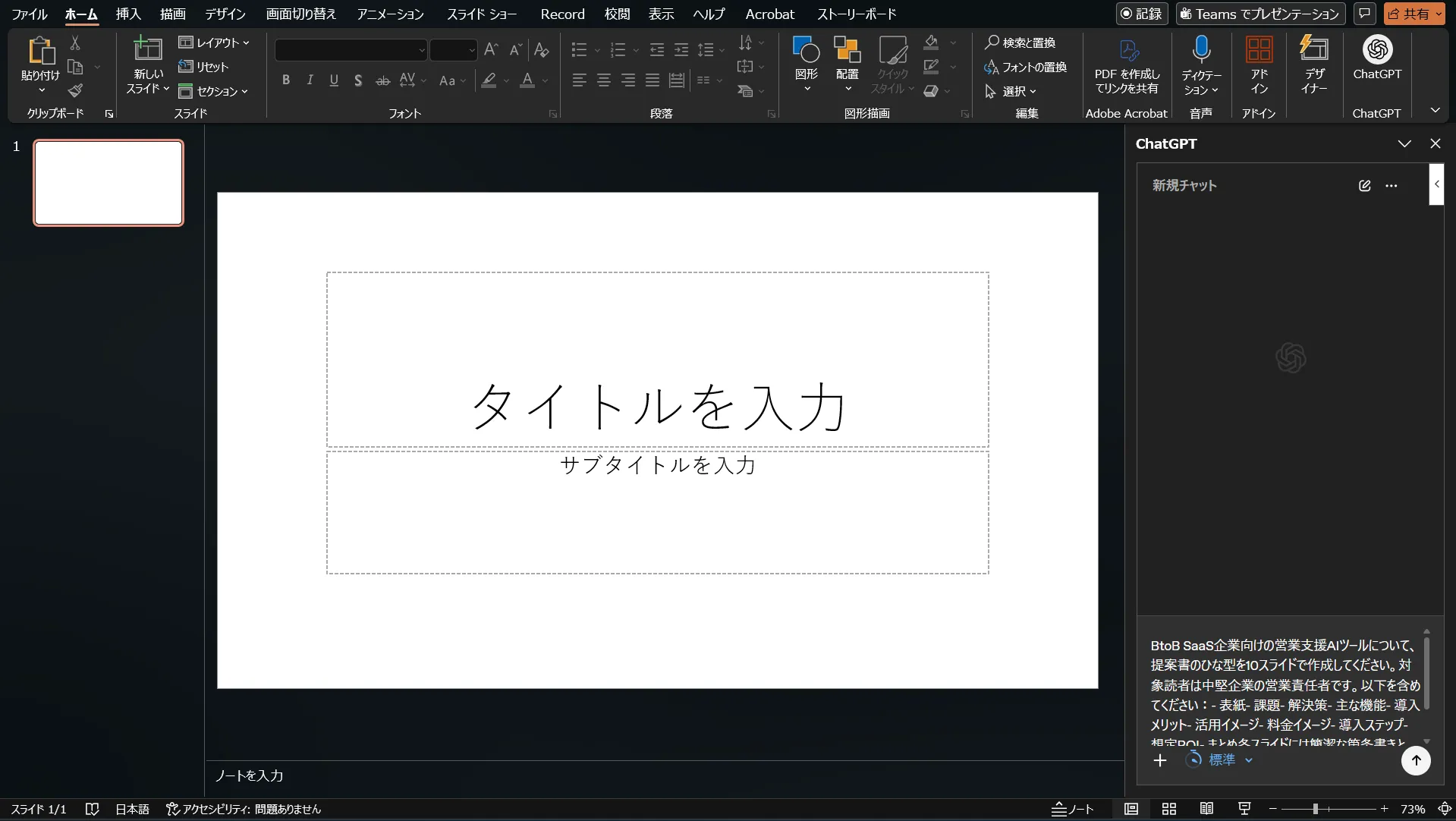1456x821 pixels.
Task: Switch to Slide Sorter view in status bar
Action: (1168, 809)
